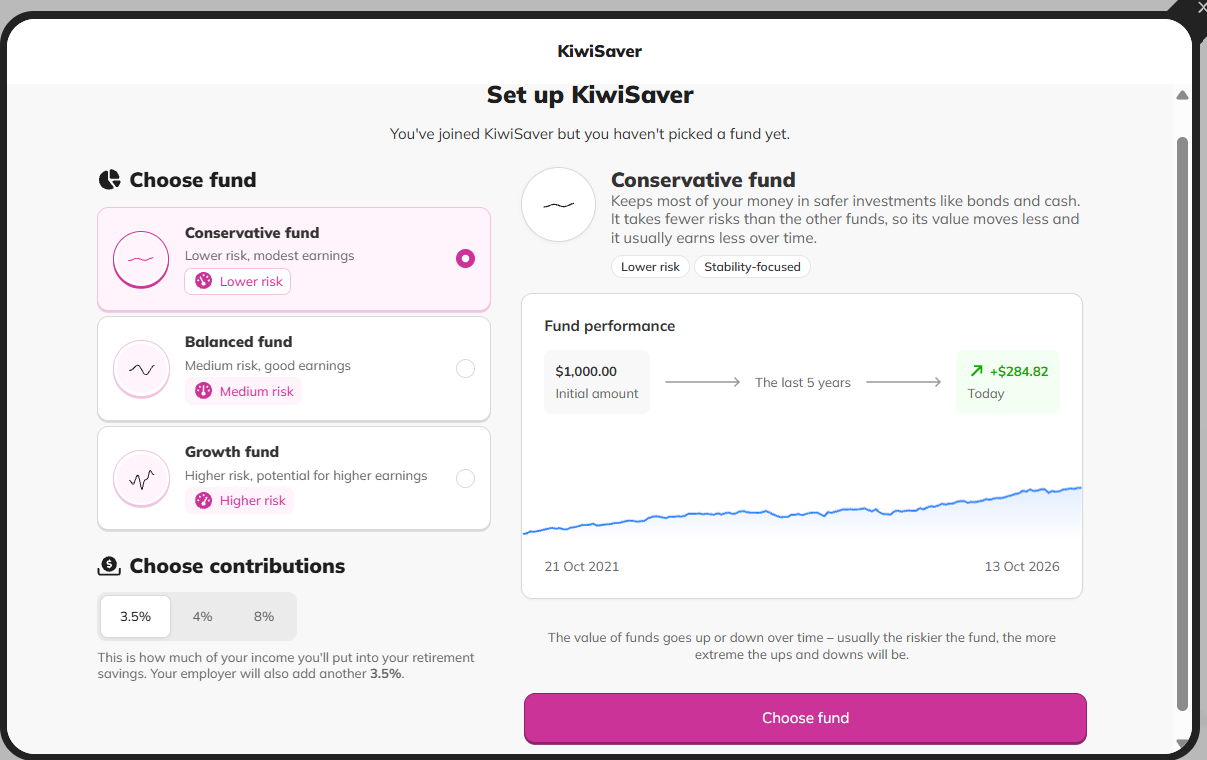Viewport: 1207px width, 760px height.
Task: Select the Conservative fund radio button
Action: tap(465, 258)
